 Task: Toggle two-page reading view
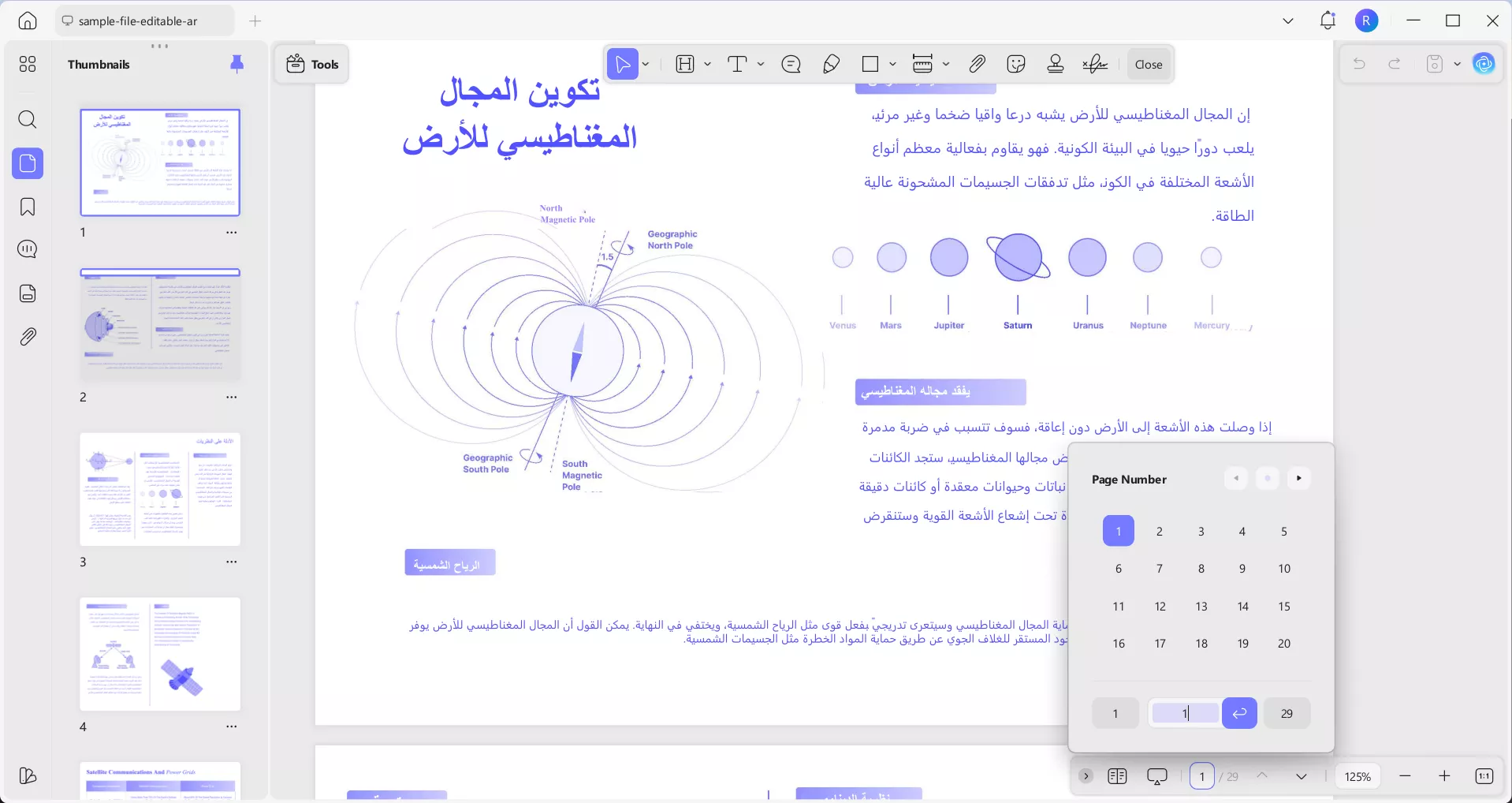point(1116,776)
